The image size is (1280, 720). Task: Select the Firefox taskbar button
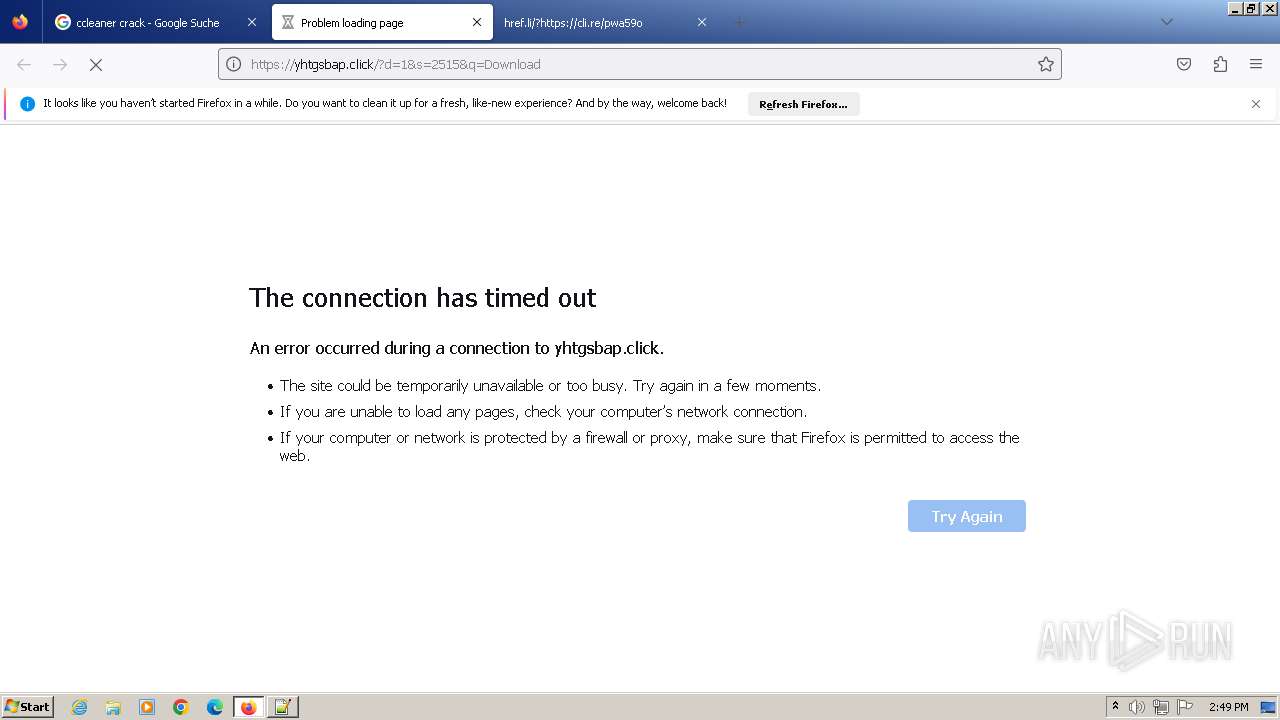click(x=249, y=707)
